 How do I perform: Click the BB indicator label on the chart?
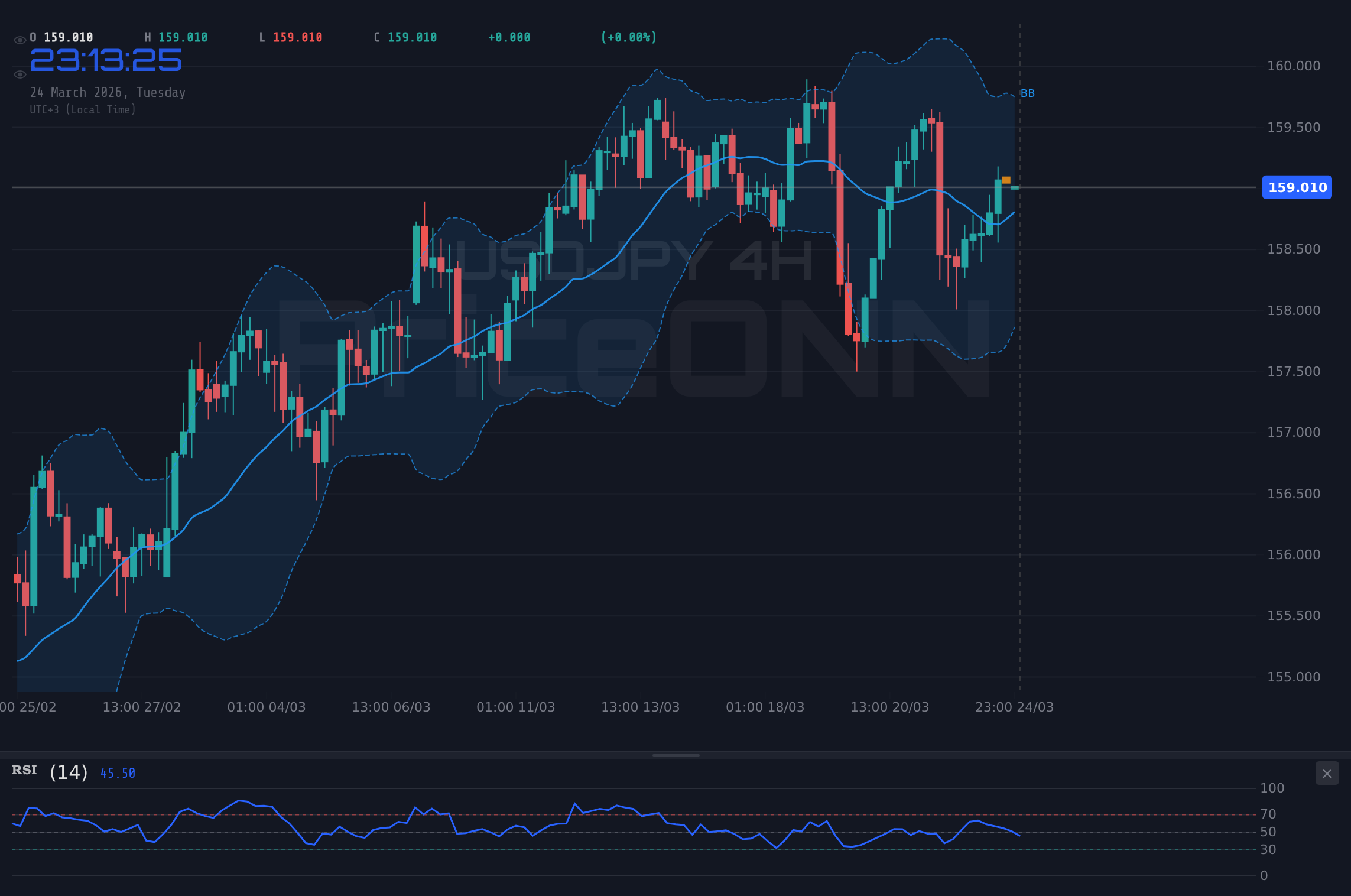(1028, 93)
